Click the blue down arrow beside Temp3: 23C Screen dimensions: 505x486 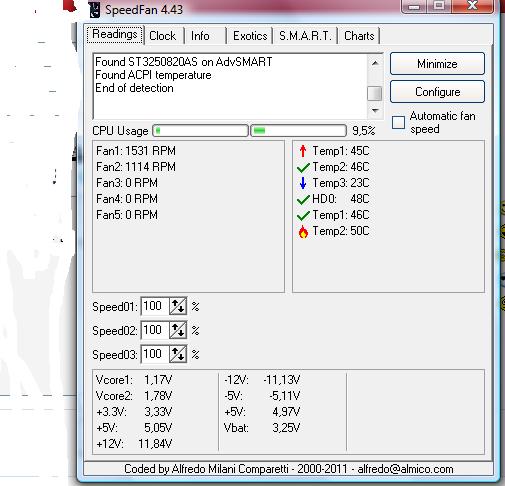coord(303,183)
